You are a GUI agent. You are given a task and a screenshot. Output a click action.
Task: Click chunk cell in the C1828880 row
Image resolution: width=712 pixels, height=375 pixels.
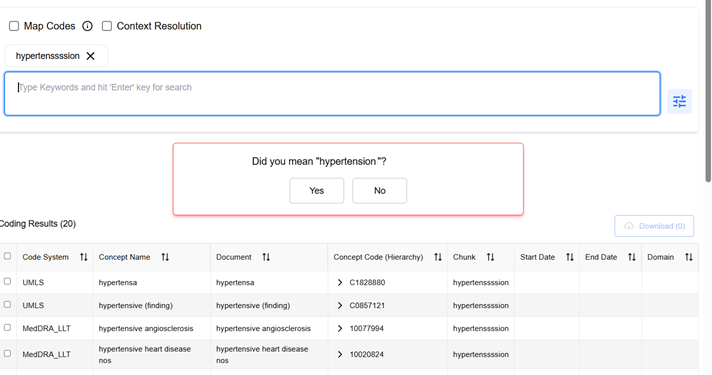pos(480,282)
